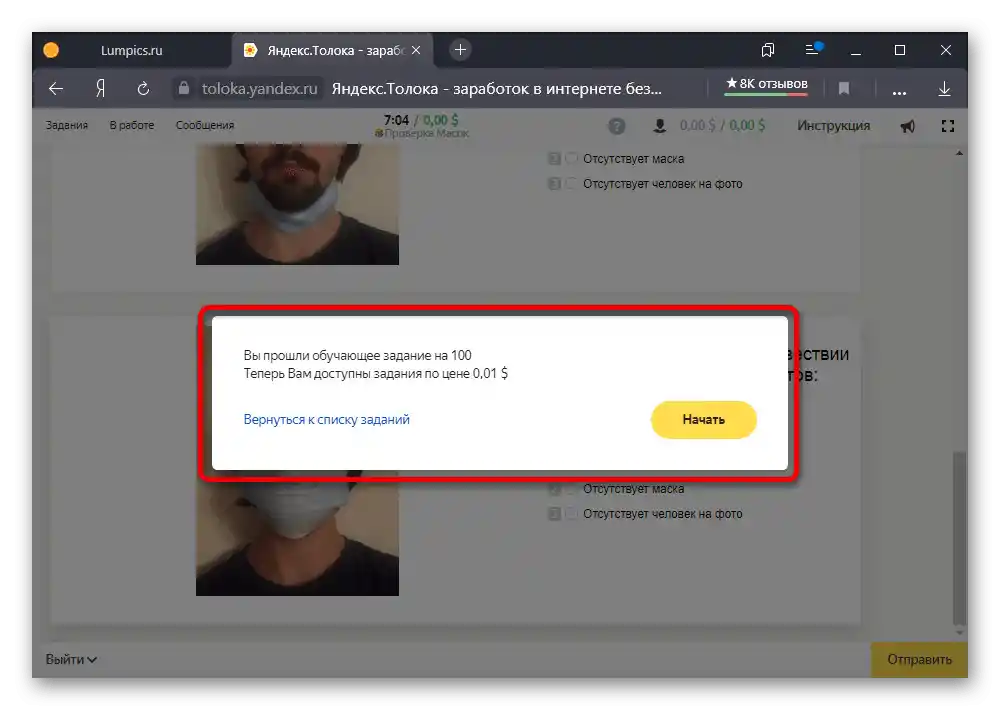Viewport: 1000px width, 710px height.
Task: Click the upper task photo thumbnail
Action: coord(297,204)
